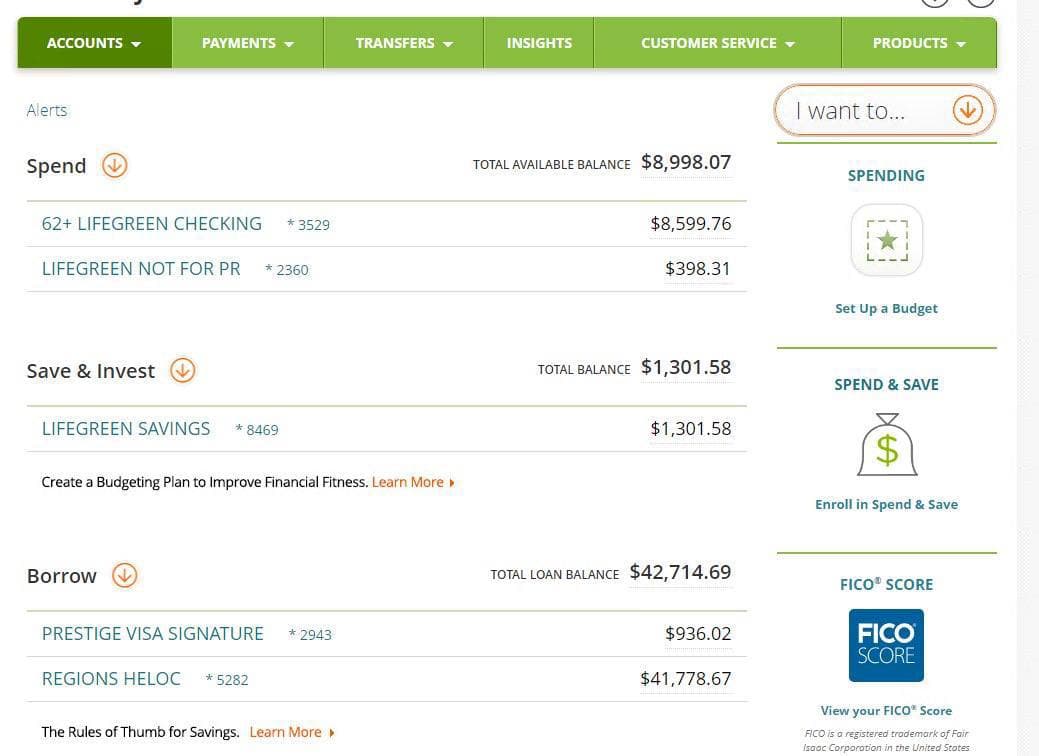Click the Spend & Save money bag icon

pos(886,445)
